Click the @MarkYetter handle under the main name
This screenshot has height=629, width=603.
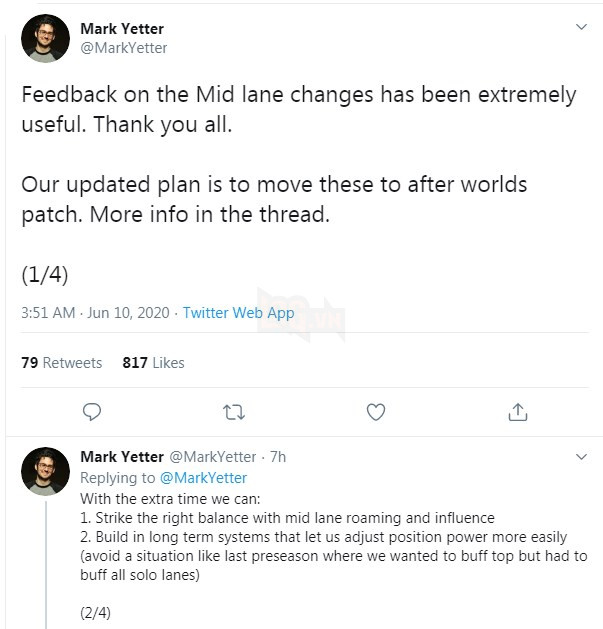point(123,48)
